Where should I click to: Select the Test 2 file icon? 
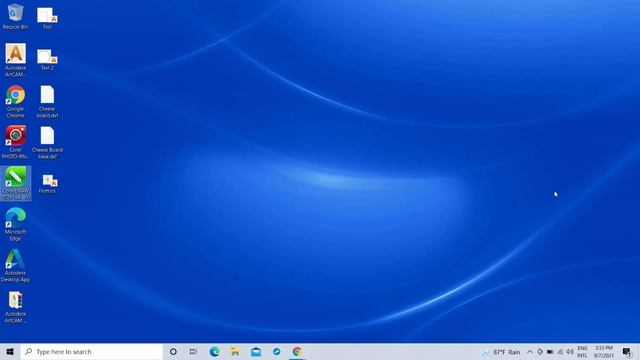pyautogui.click(x=47, y=60)
